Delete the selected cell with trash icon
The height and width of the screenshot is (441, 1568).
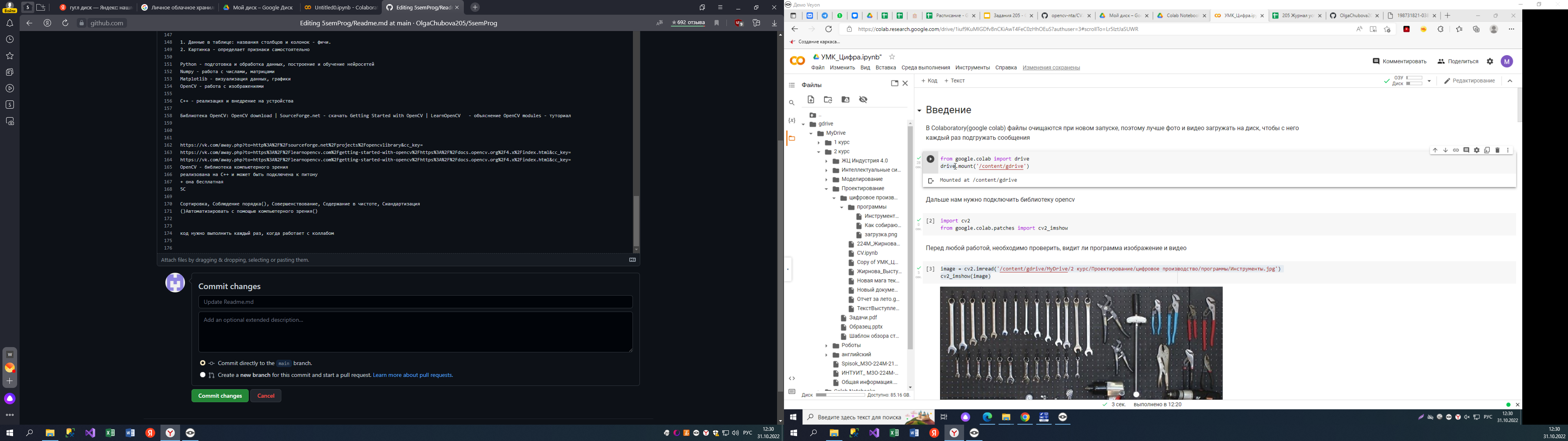tap(1497, 150)
